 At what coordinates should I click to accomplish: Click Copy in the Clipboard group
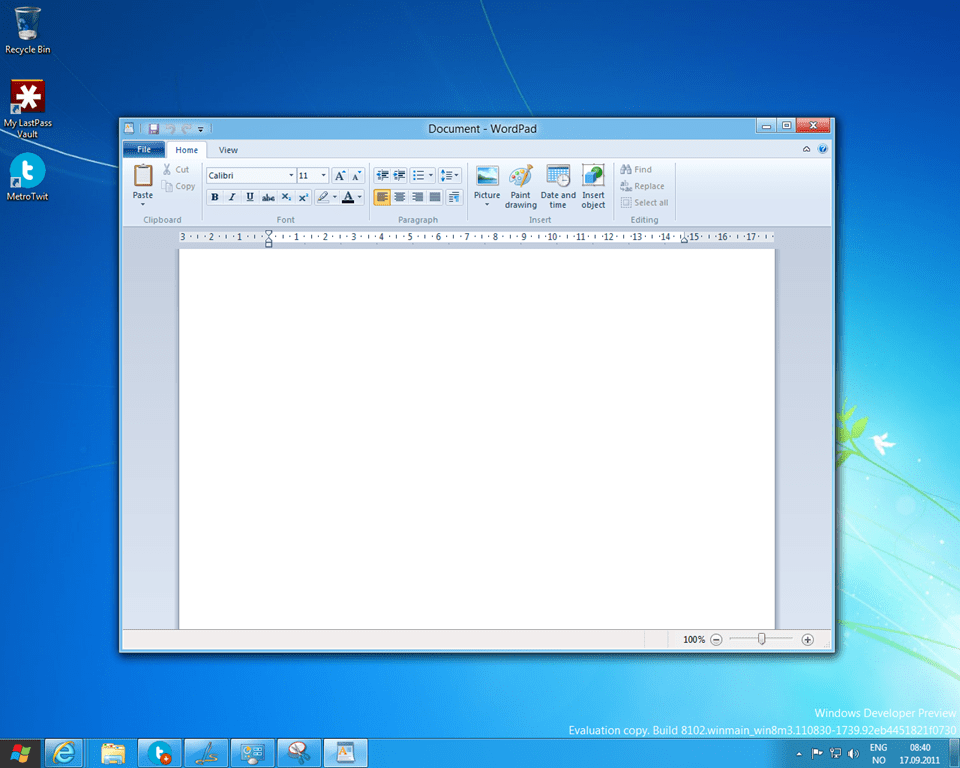(178, 186)
